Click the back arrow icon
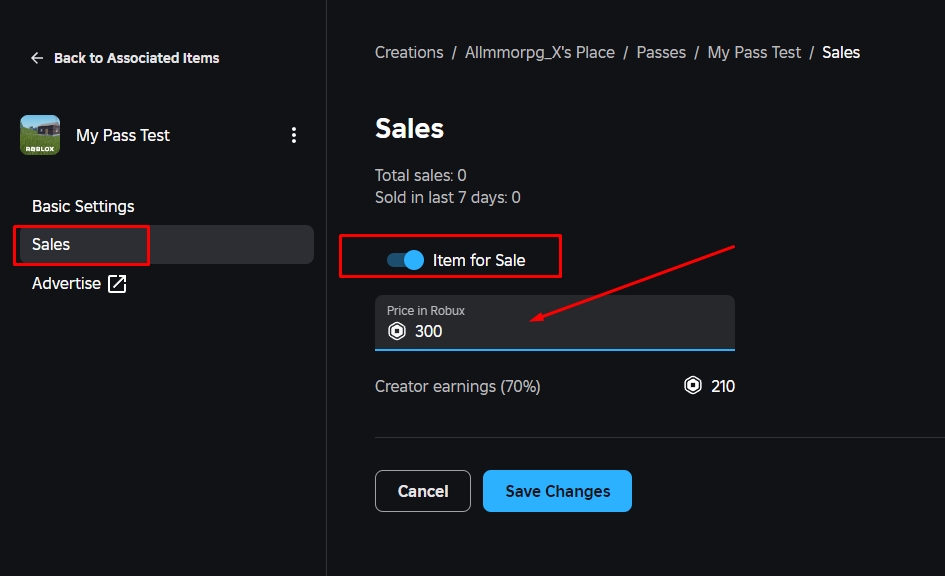The height and width of the screenshot is (576, 945). pos(37,58)
